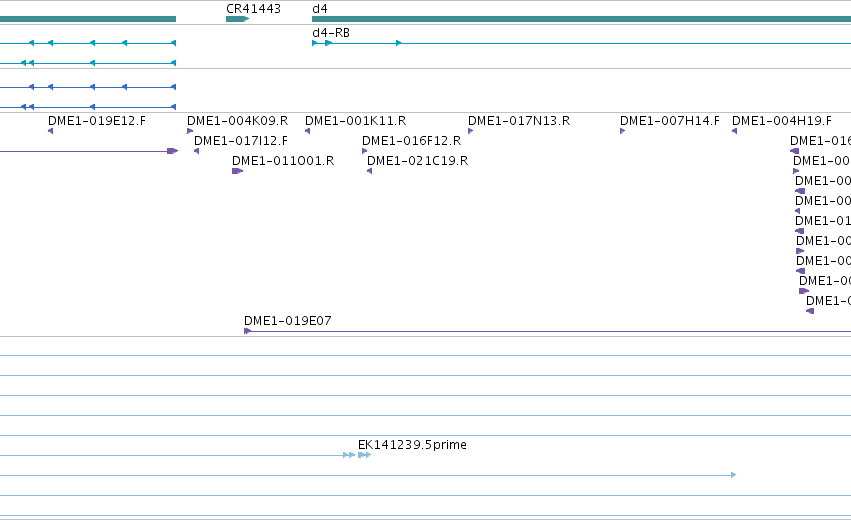
Task: Select the double-arrow glyph under EK141239.5prime
Action: point(365,455)
